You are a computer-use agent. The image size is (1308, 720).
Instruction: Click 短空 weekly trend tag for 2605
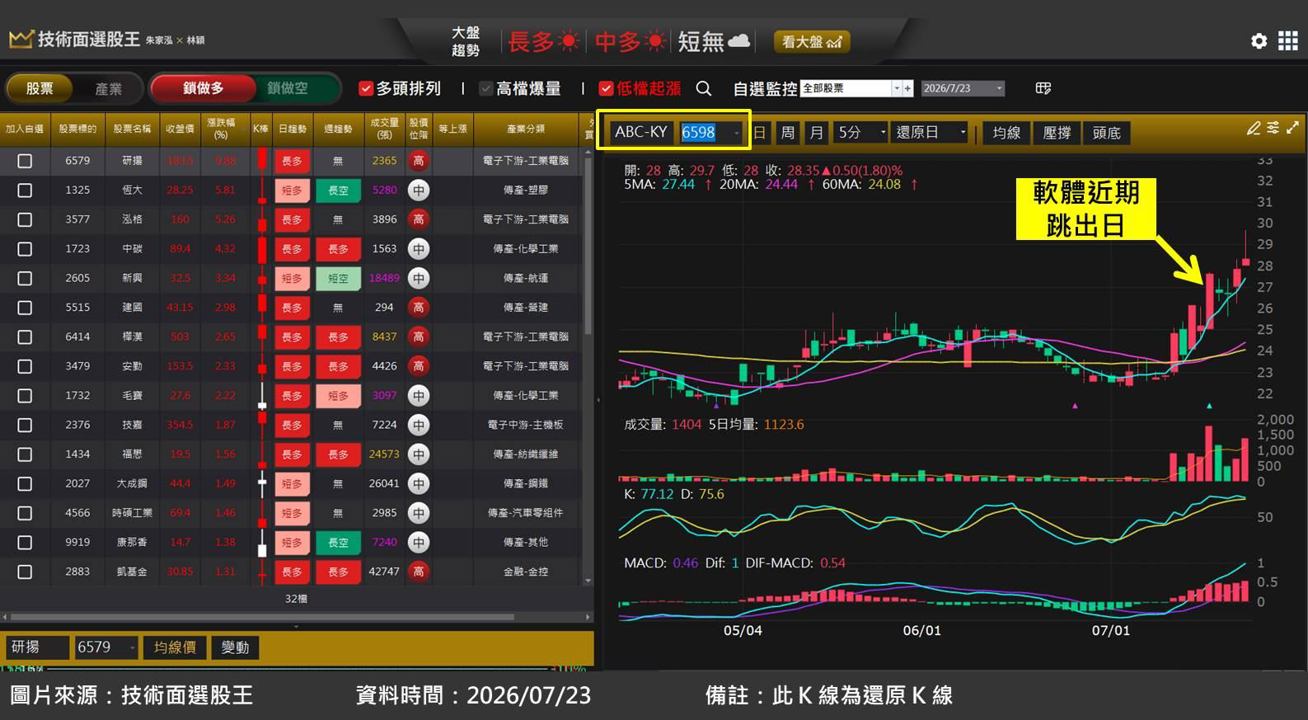point(337,278)
